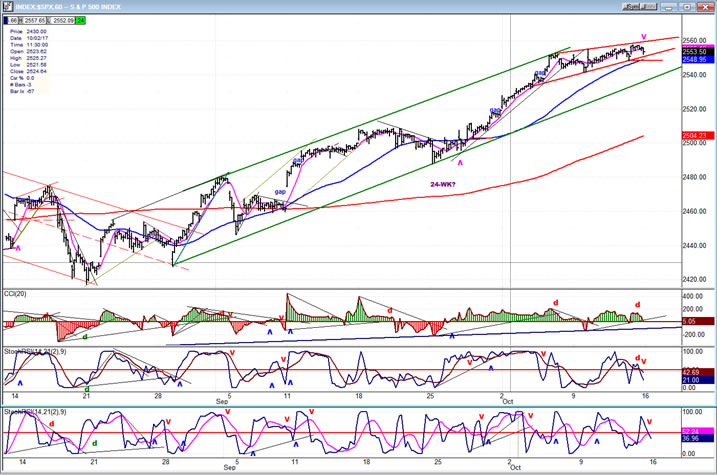The width and height of the screenshot is (717, 475).
Task: Click the blue 2548.95 moving average tag
Action: pyautogui.click(x=696, y=60)
